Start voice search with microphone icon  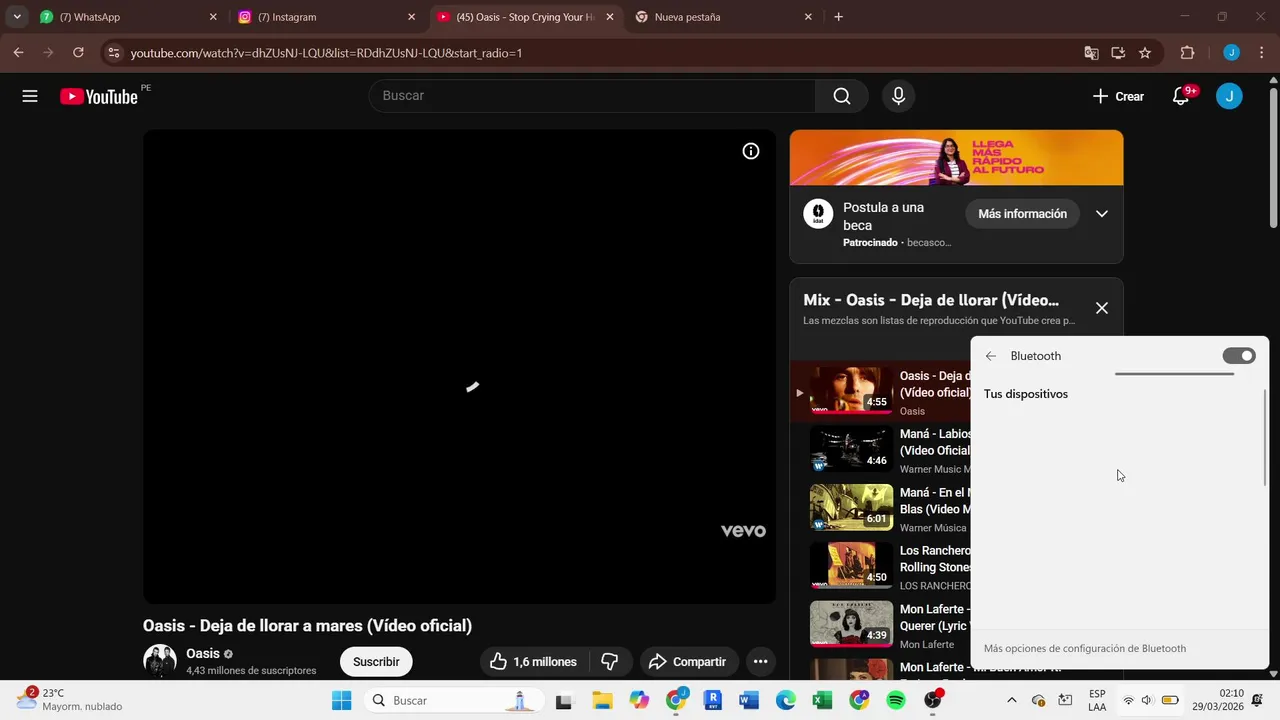click(x=898, y=96)
